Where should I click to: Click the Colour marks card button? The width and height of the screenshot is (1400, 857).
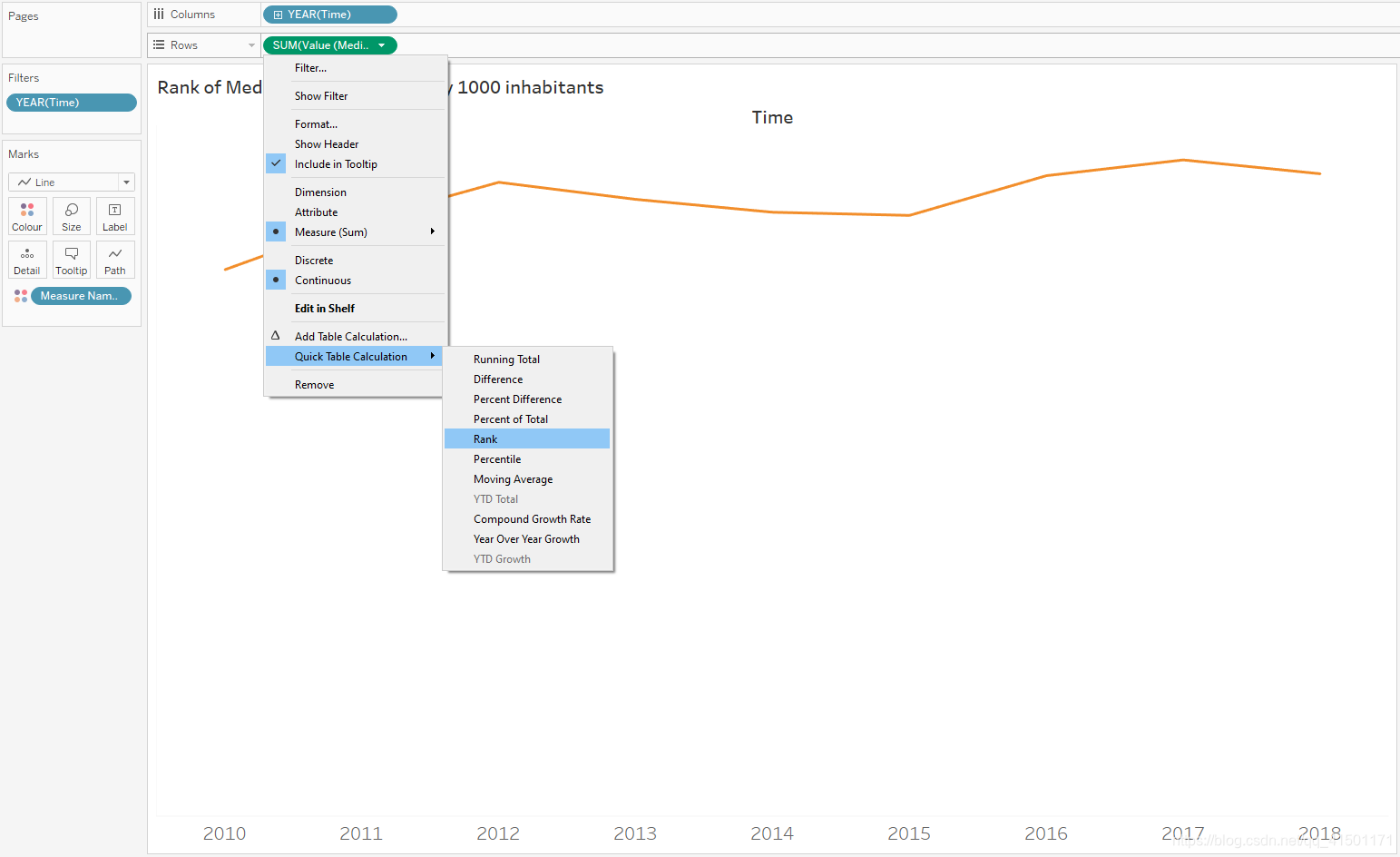click(x=27, y=217)
